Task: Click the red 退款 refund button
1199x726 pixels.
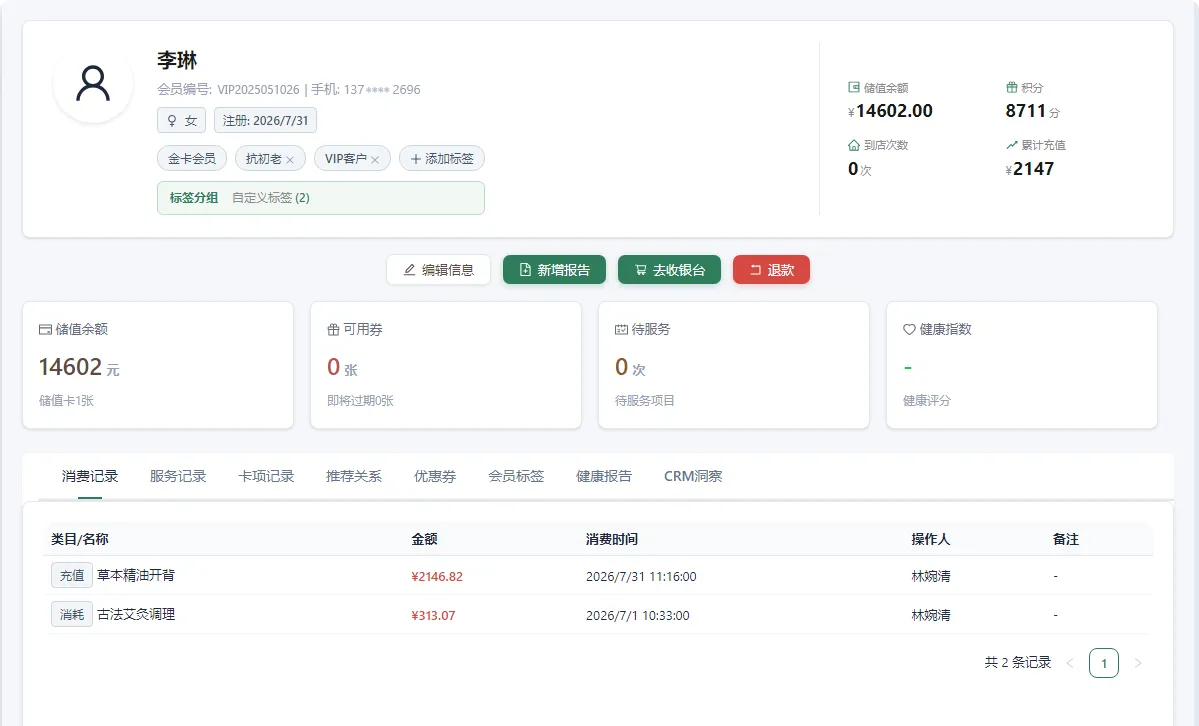Action: (x=772, y=270)
